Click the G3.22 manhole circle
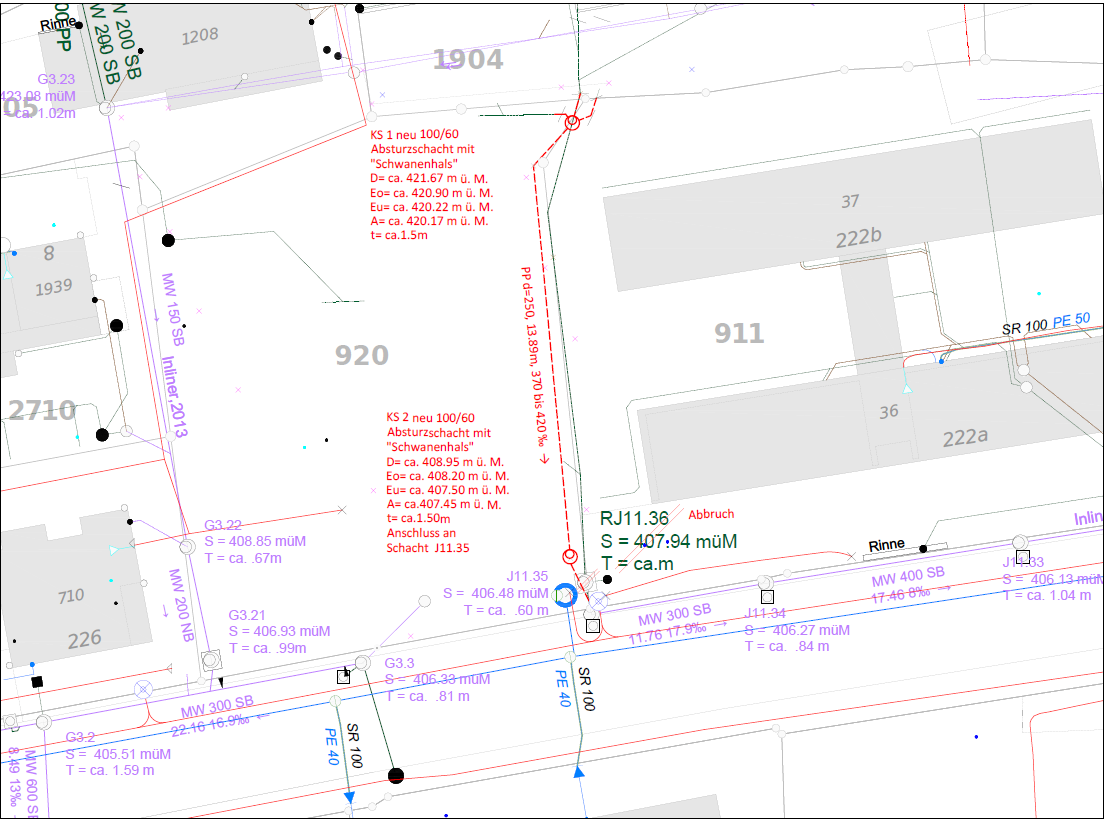Screen dimensions: 1104x819 click(x=186, y=547)
